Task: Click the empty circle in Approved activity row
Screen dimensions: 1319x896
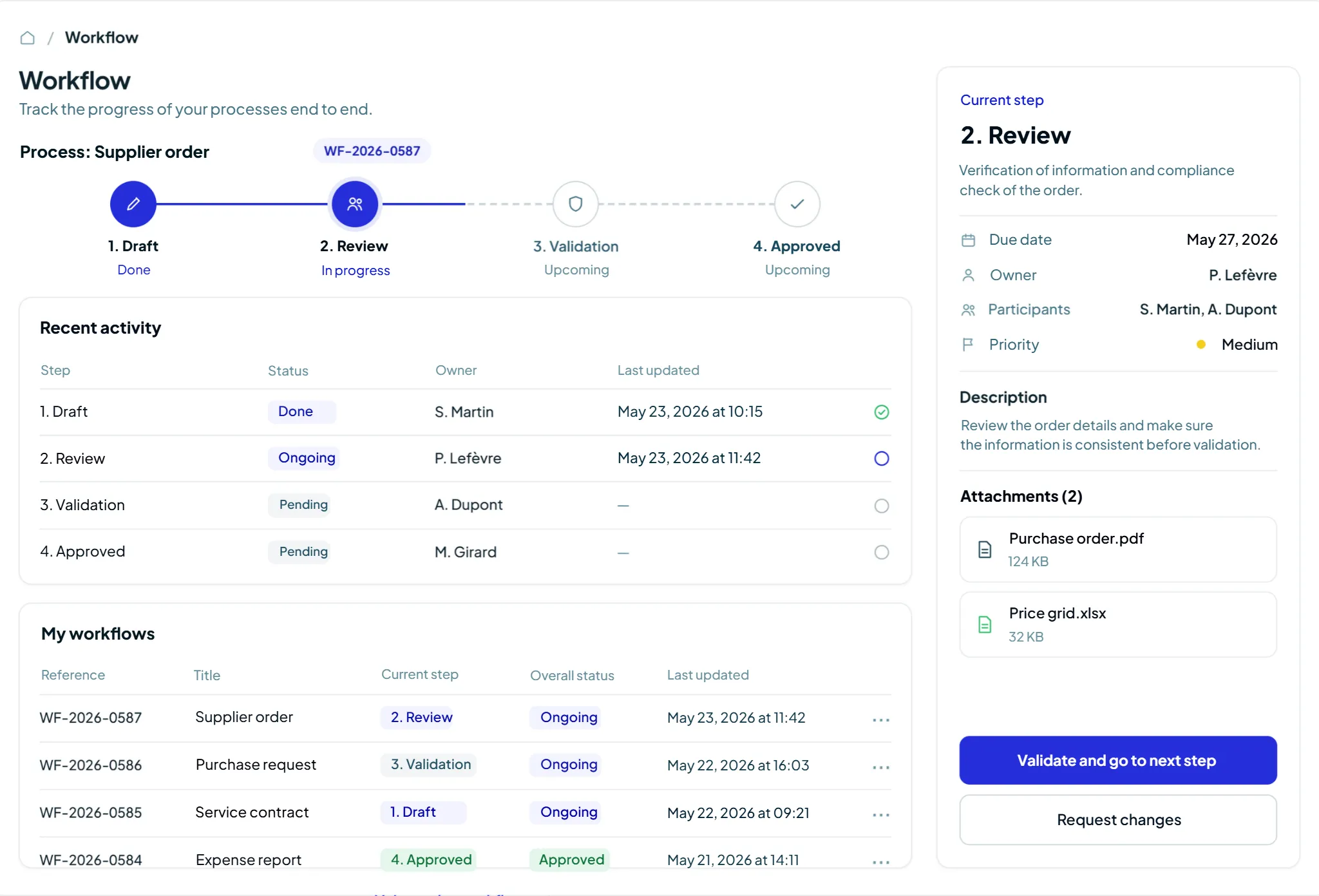Action: tap(882, 552)
